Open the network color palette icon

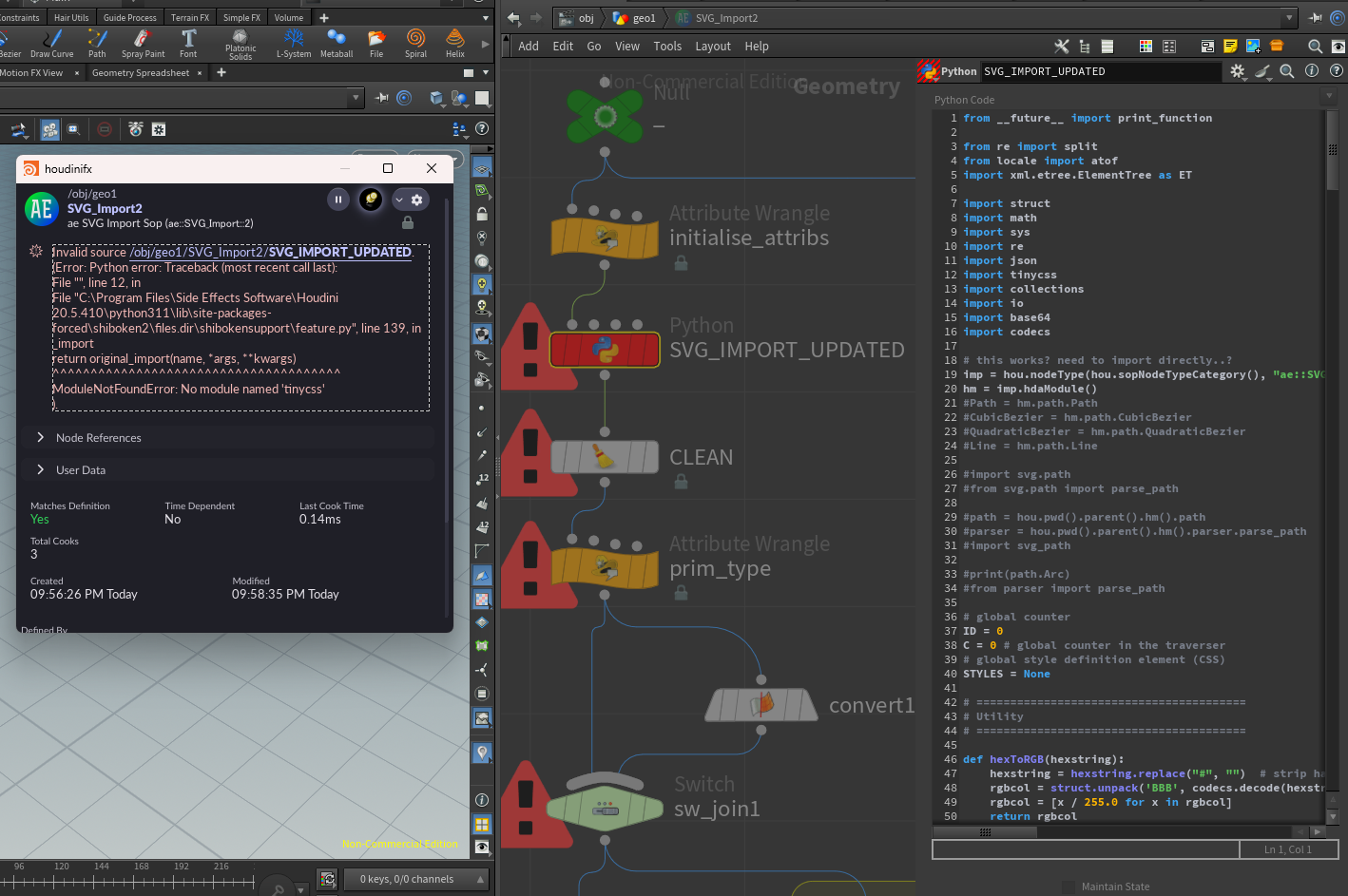pyautogui.click(x=1146, y=46)
